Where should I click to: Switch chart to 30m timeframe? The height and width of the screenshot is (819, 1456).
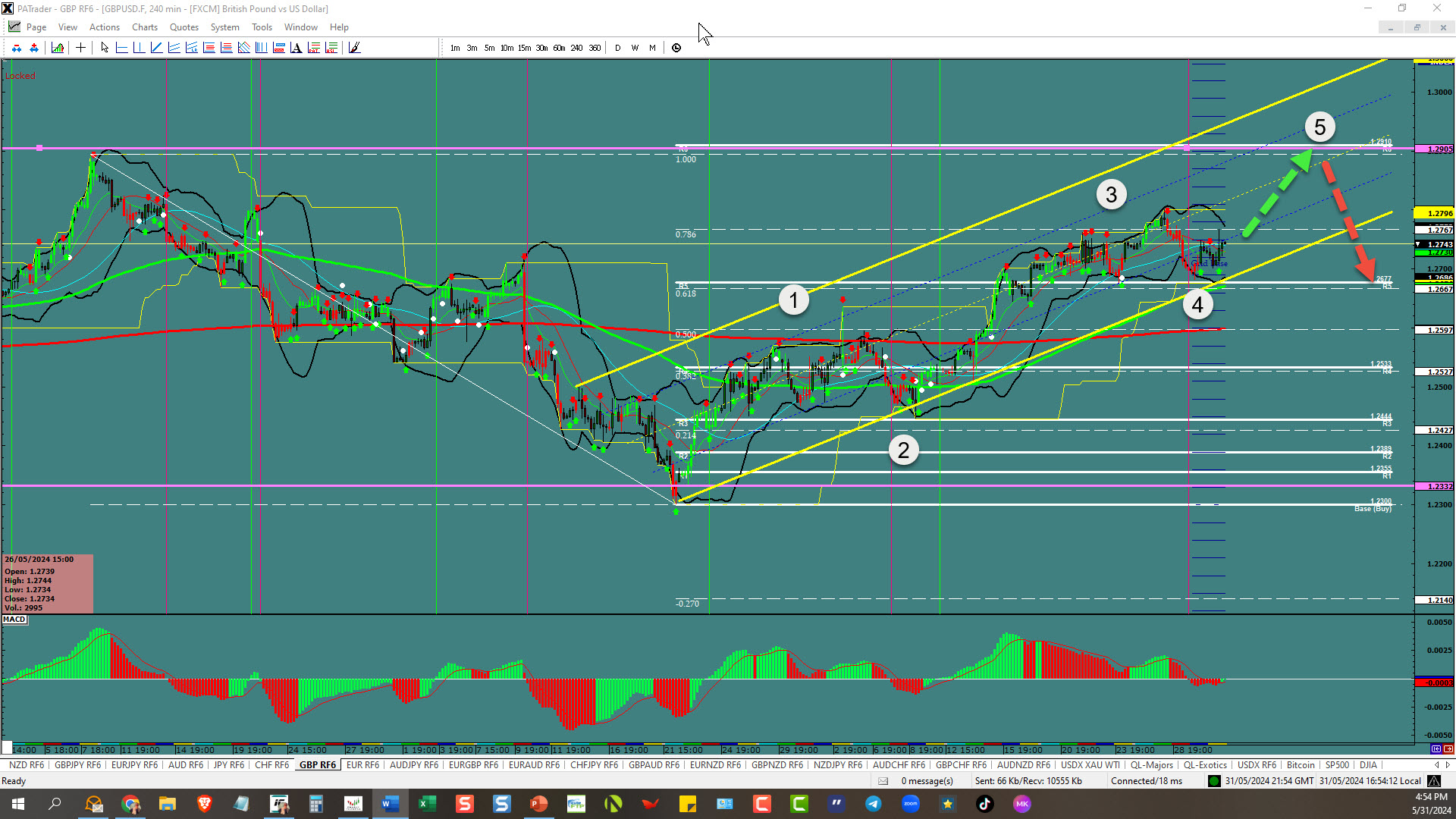click(x=542, y=48)
